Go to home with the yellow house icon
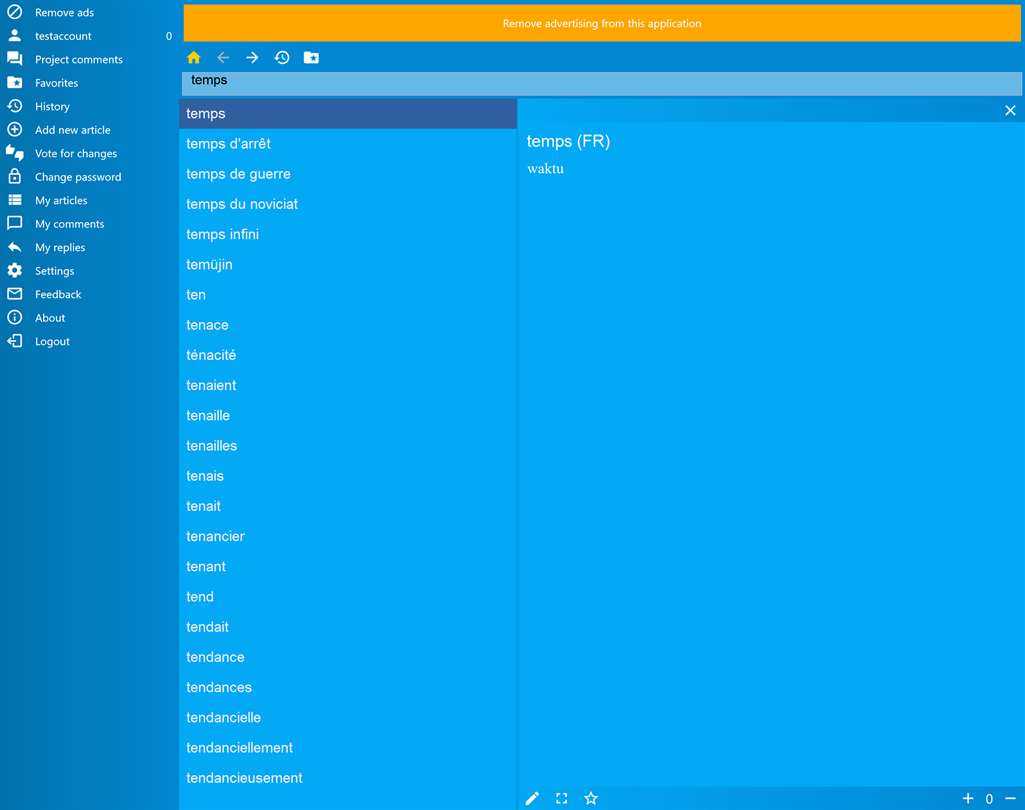Viewport: 1025px width, 810px height. [x=193, y=58]
